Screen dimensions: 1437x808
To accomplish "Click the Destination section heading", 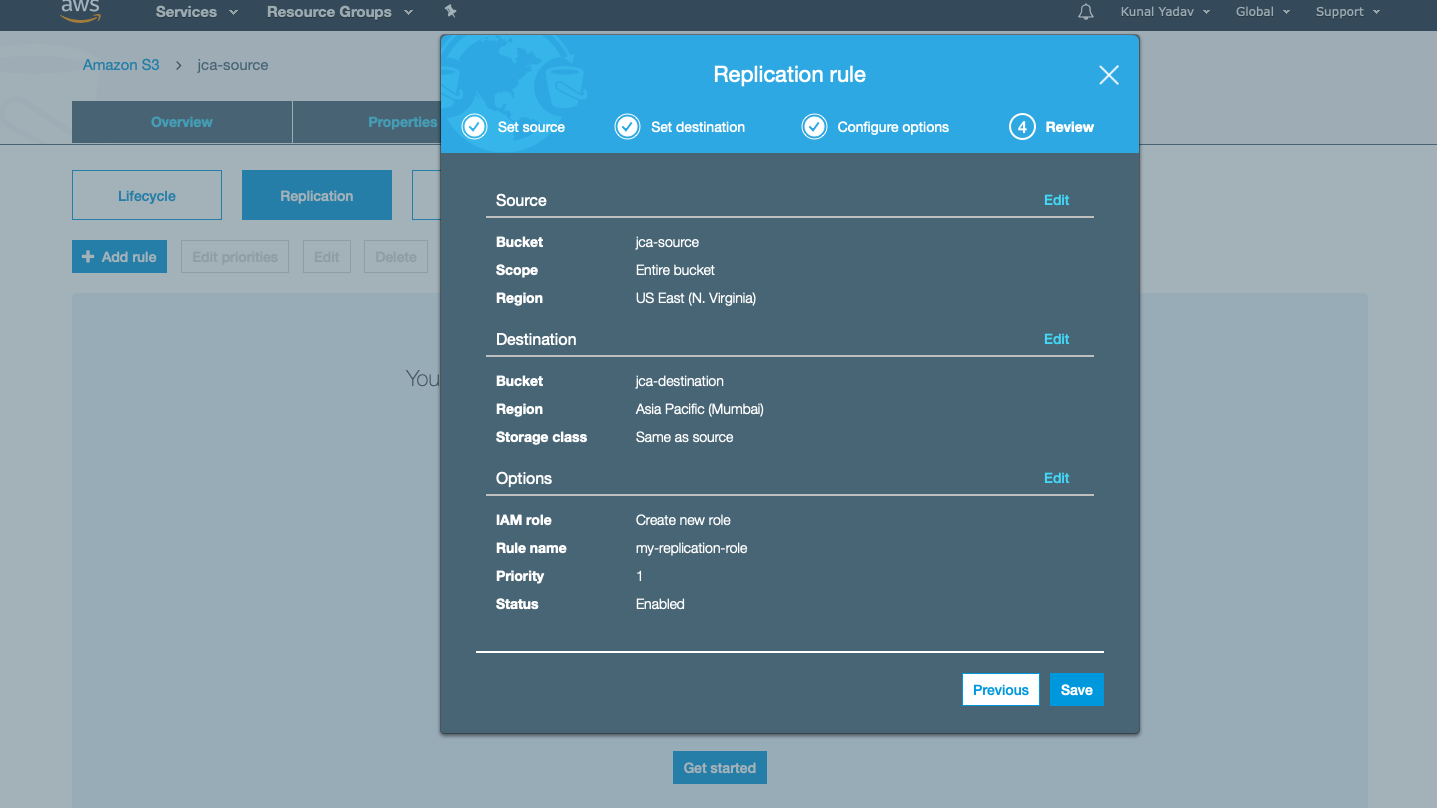I will (536, 339).
